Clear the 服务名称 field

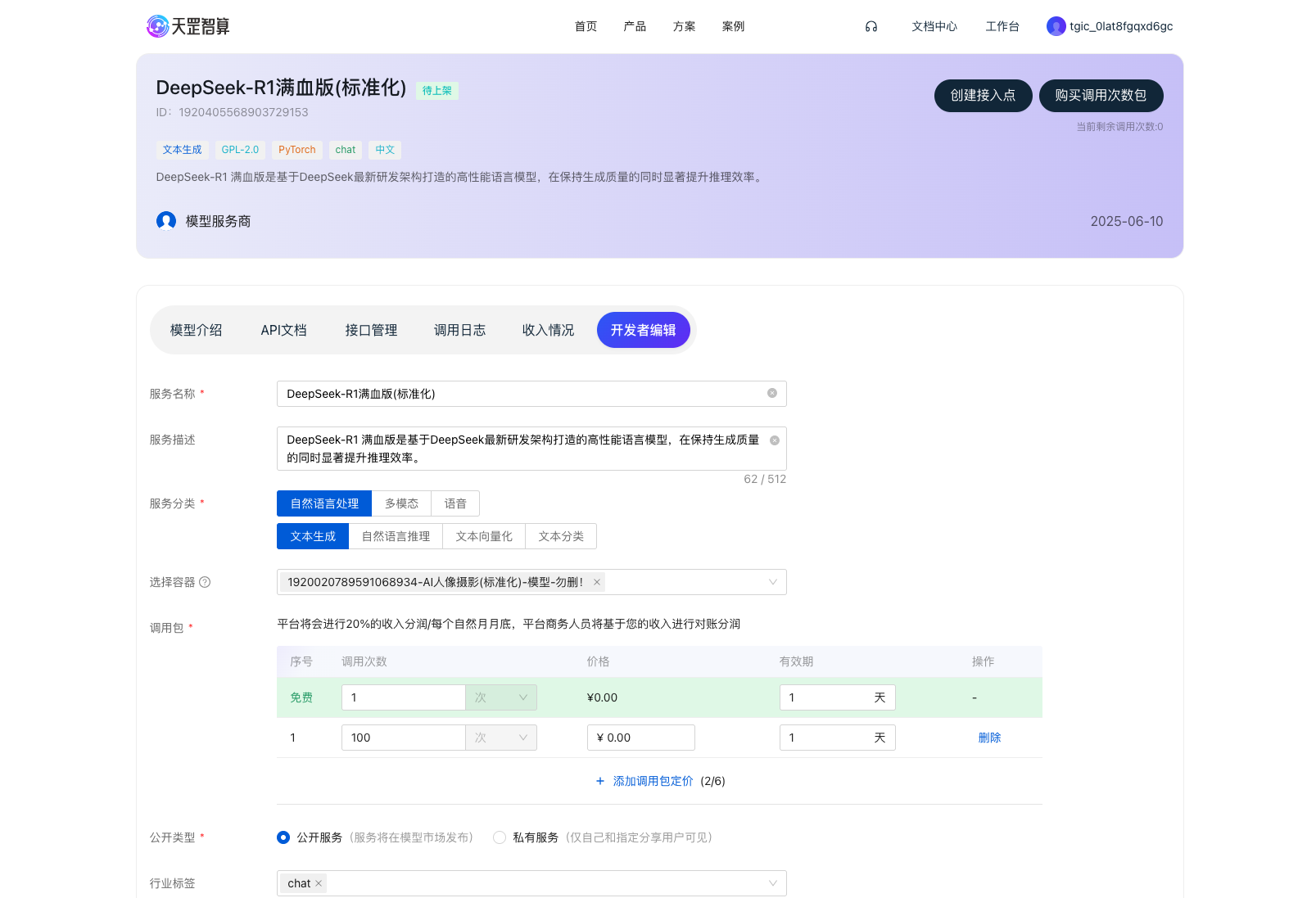771,394
